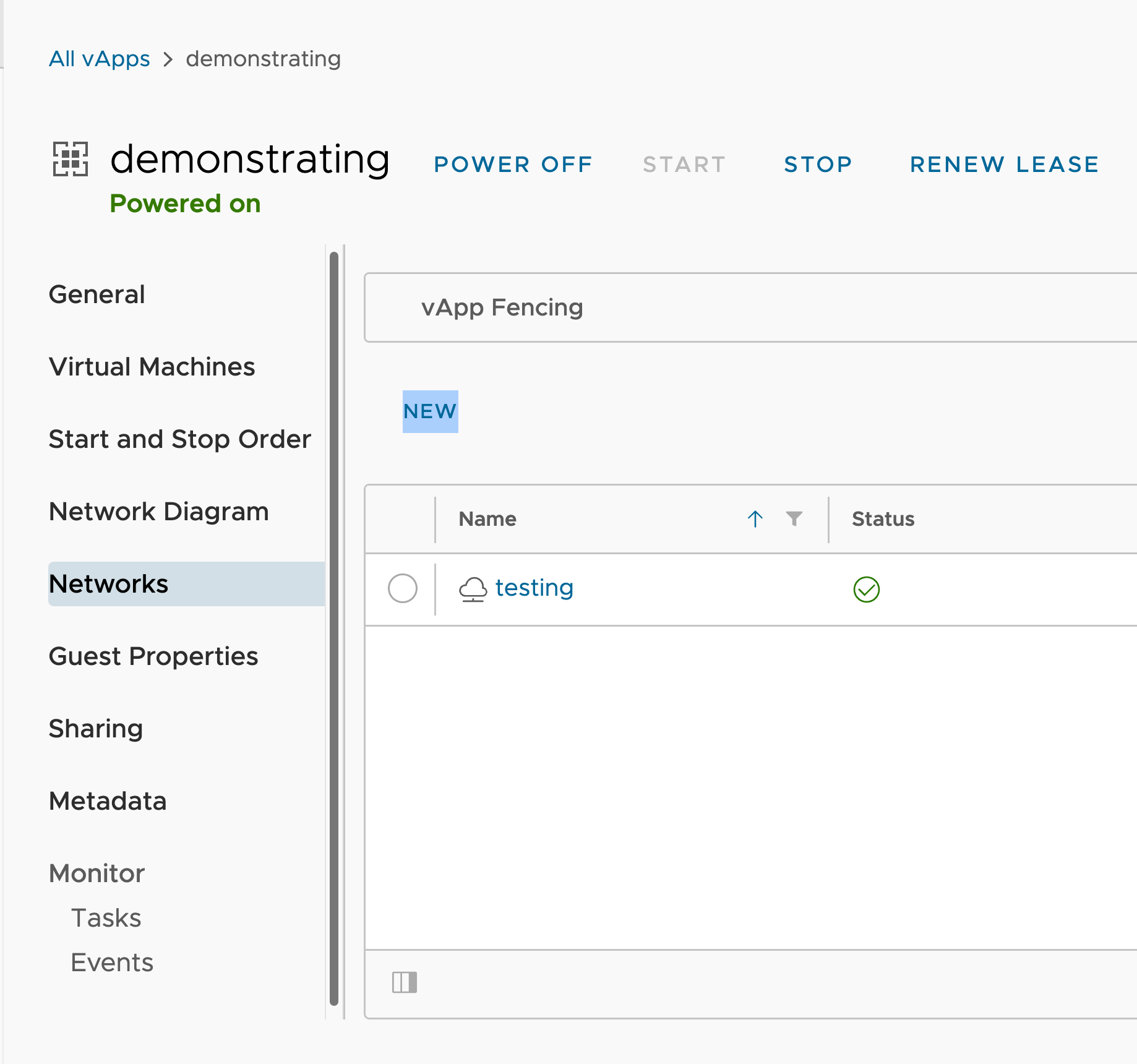
Task: Click the NEW button to add a network
Action: click(x=430, y=410)
